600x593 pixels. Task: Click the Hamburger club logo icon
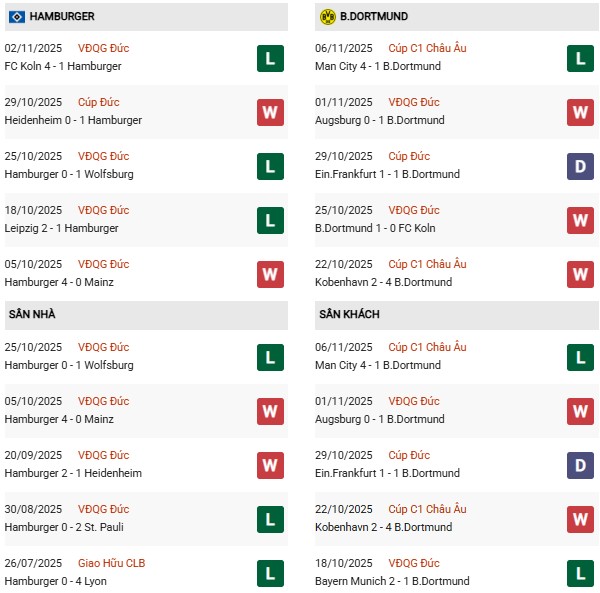tap(16, 17)
